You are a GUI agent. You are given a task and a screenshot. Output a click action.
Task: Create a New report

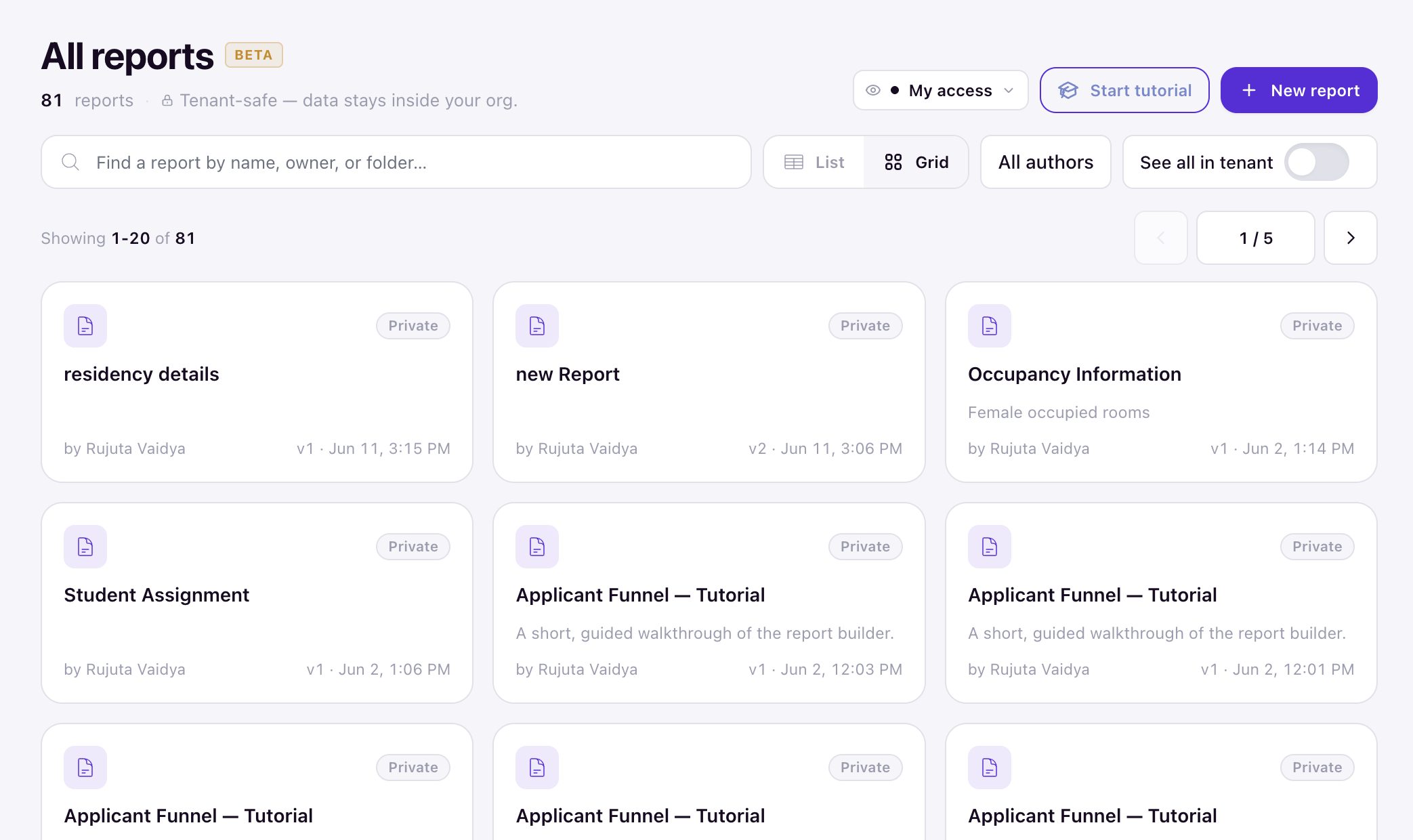tap(1299, 90)
